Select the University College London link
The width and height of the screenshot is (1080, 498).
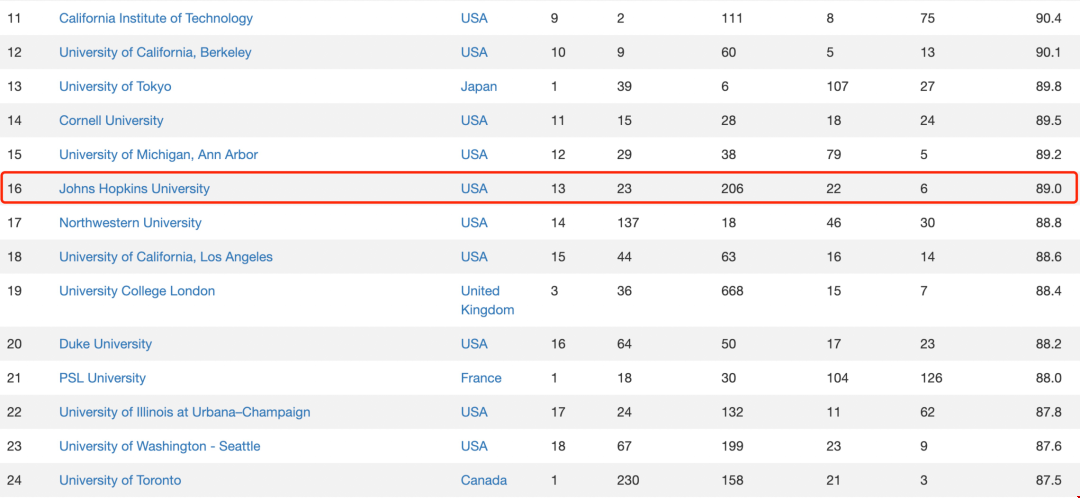[137, 291]
